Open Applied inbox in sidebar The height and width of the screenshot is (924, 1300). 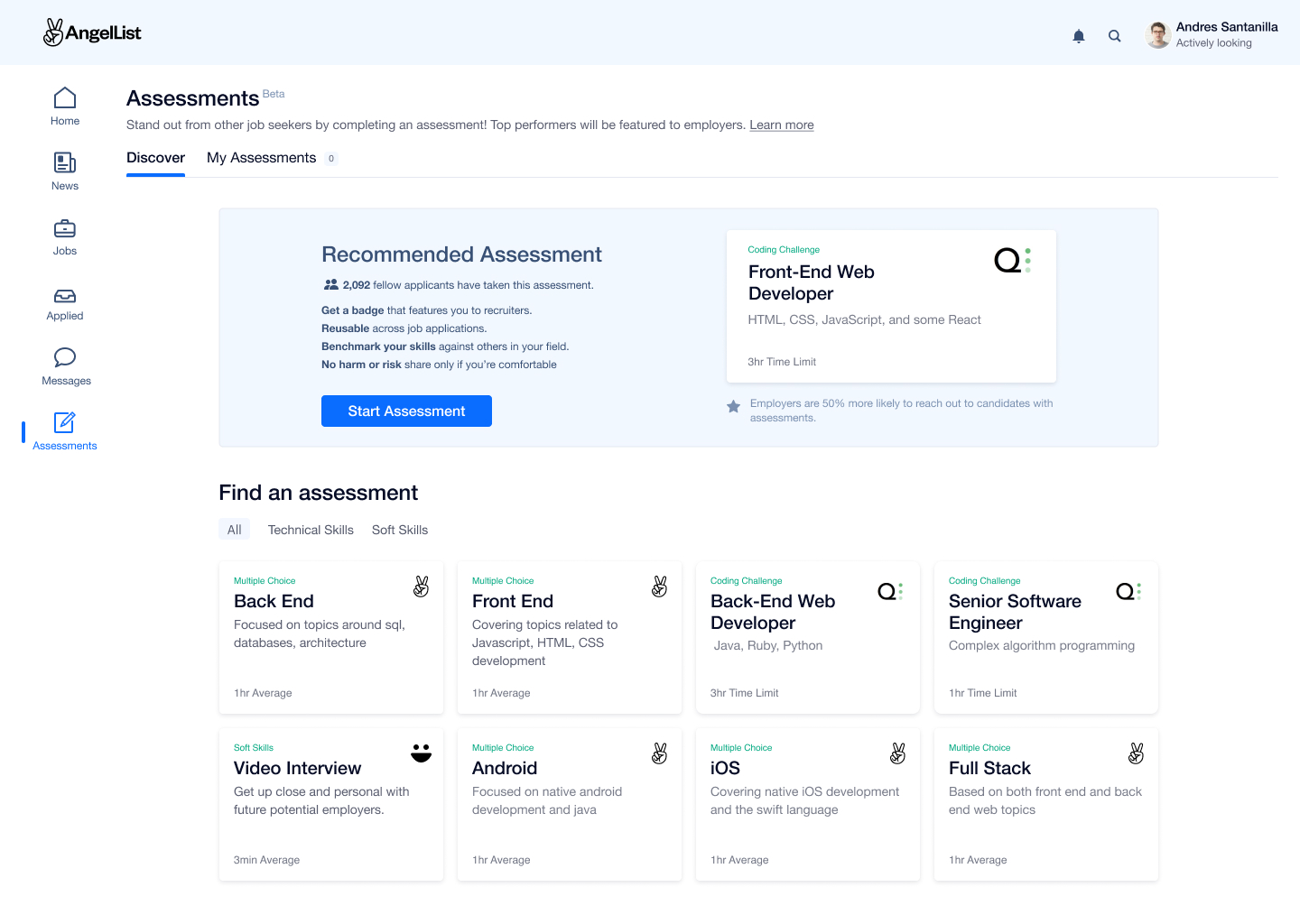[65, 303]
